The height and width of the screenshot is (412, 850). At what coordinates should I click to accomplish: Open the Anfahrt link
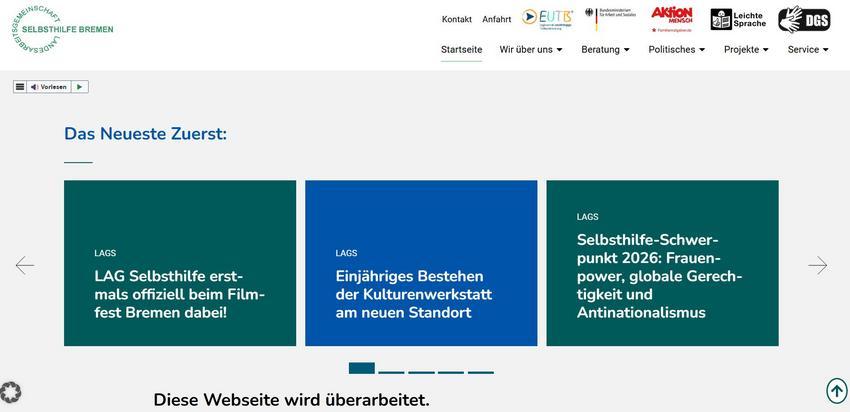click(x=496, y=19)
